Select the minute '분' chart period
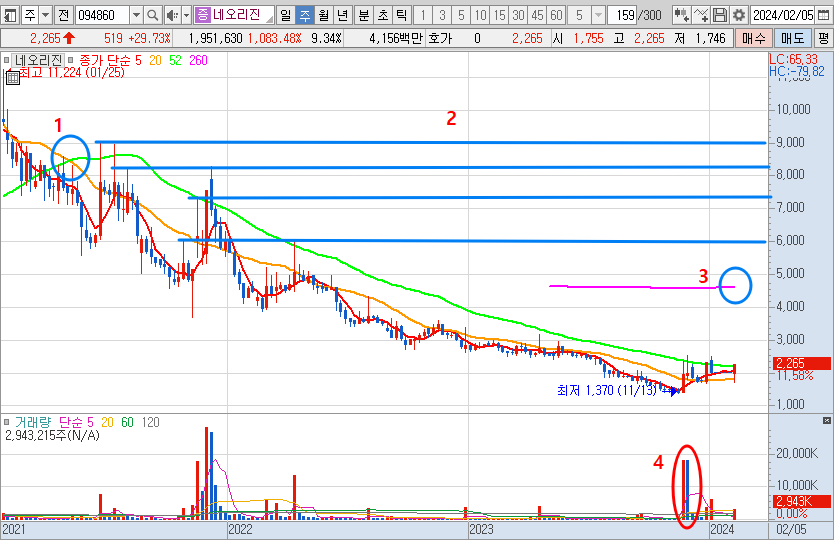 pyautogui.click(x=364, y=15)
